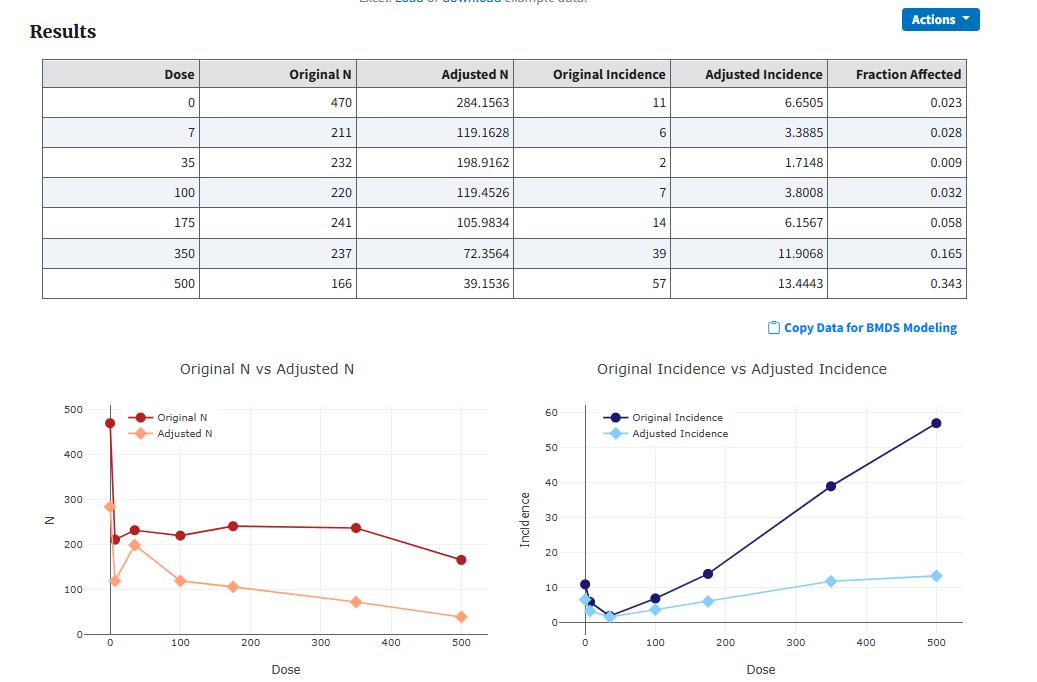Select the Original Incidence value 57
Viewport: 1037px width, 682px height.
click(659, 283)
